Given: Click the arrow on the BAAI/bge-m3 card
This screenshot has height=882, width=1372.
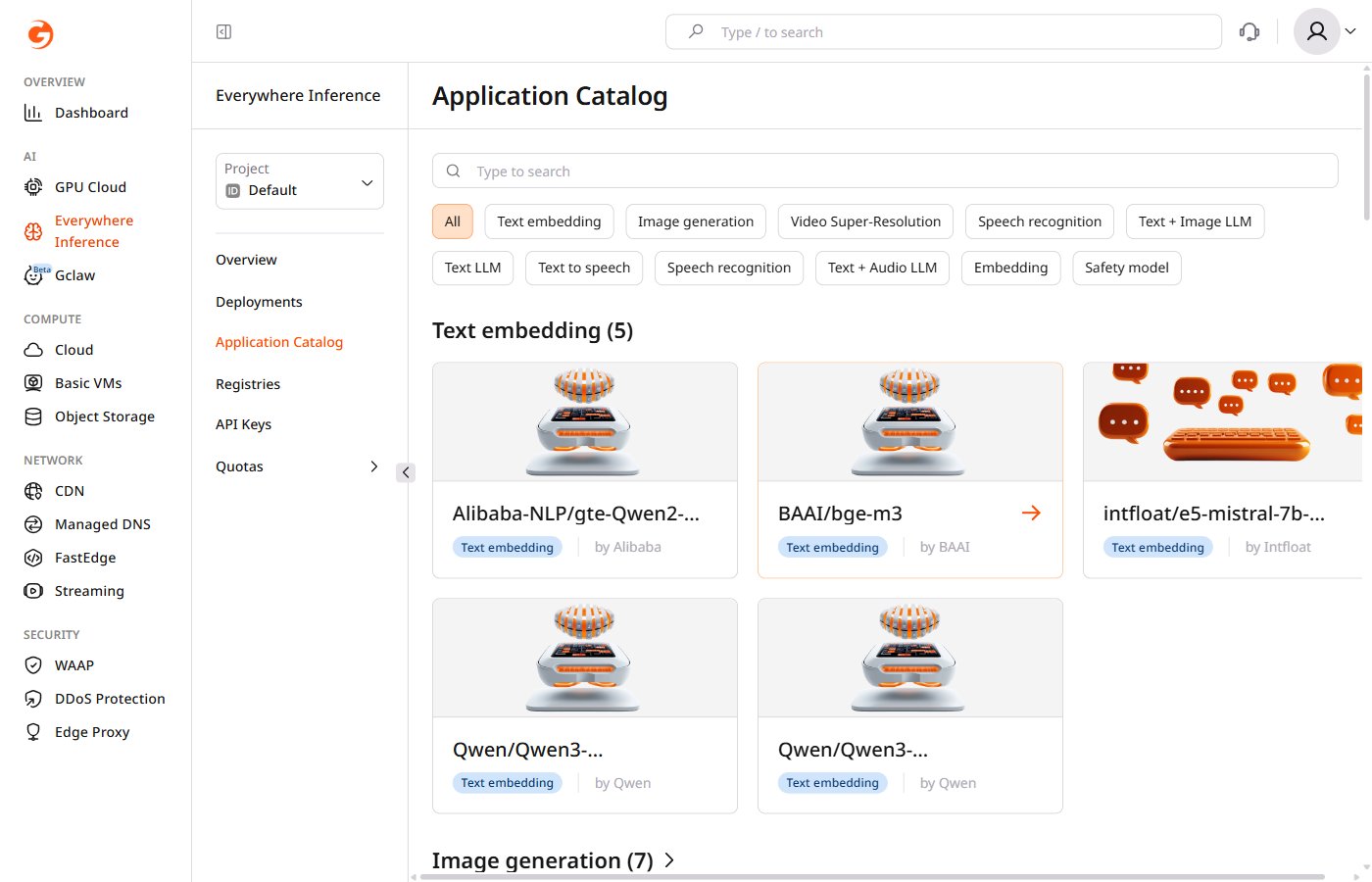Looking at the screenshot, I should tap(1031, 513).
